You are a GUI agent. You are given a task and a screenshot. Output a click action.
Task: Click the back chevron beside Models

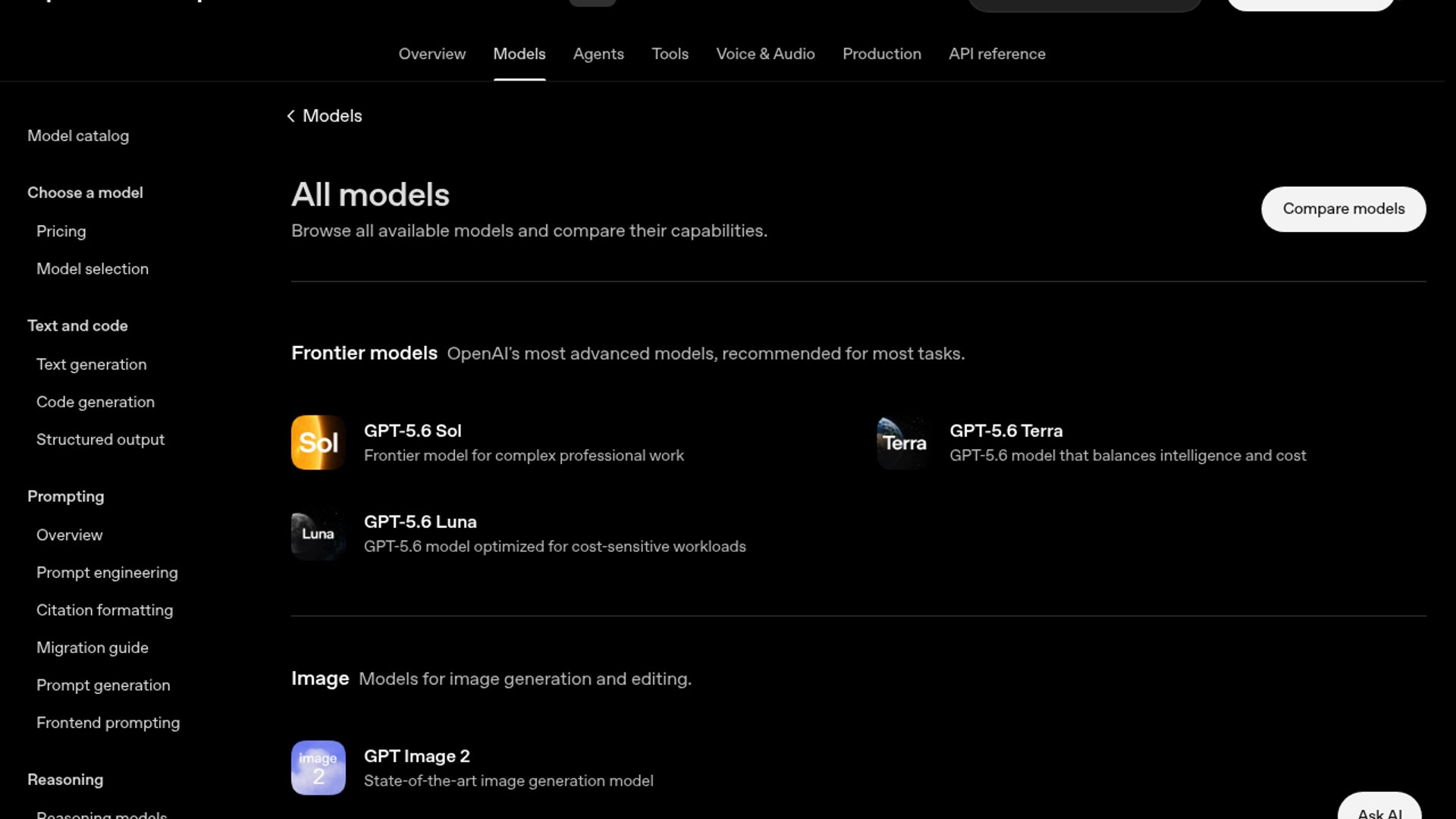click(x=290, y=116)
